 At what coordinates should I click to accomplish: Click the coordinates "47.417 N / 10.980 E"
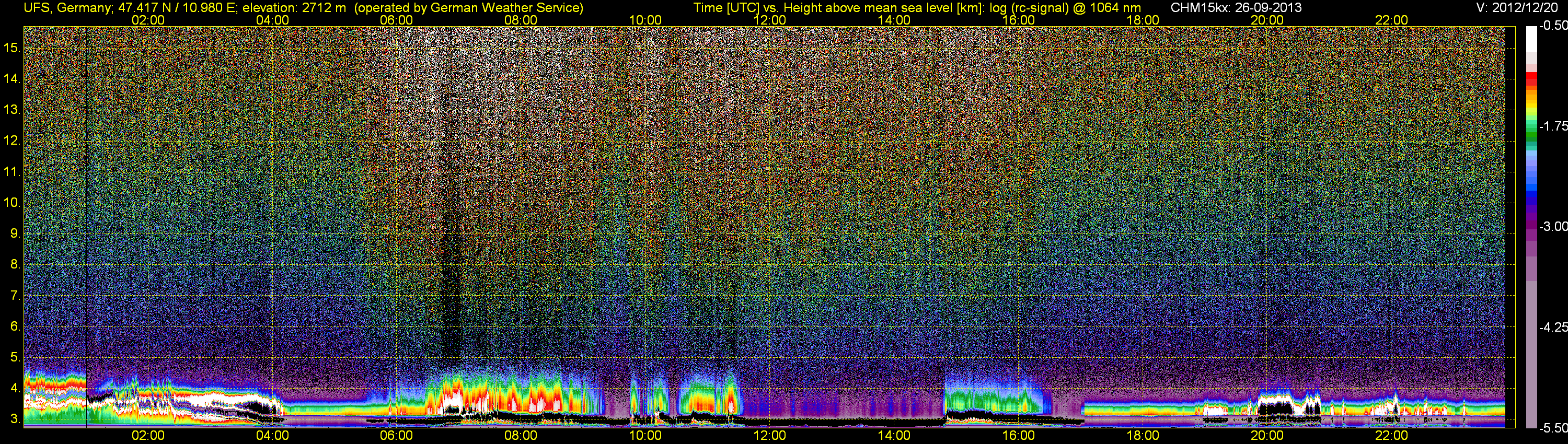tap(178, 8)
